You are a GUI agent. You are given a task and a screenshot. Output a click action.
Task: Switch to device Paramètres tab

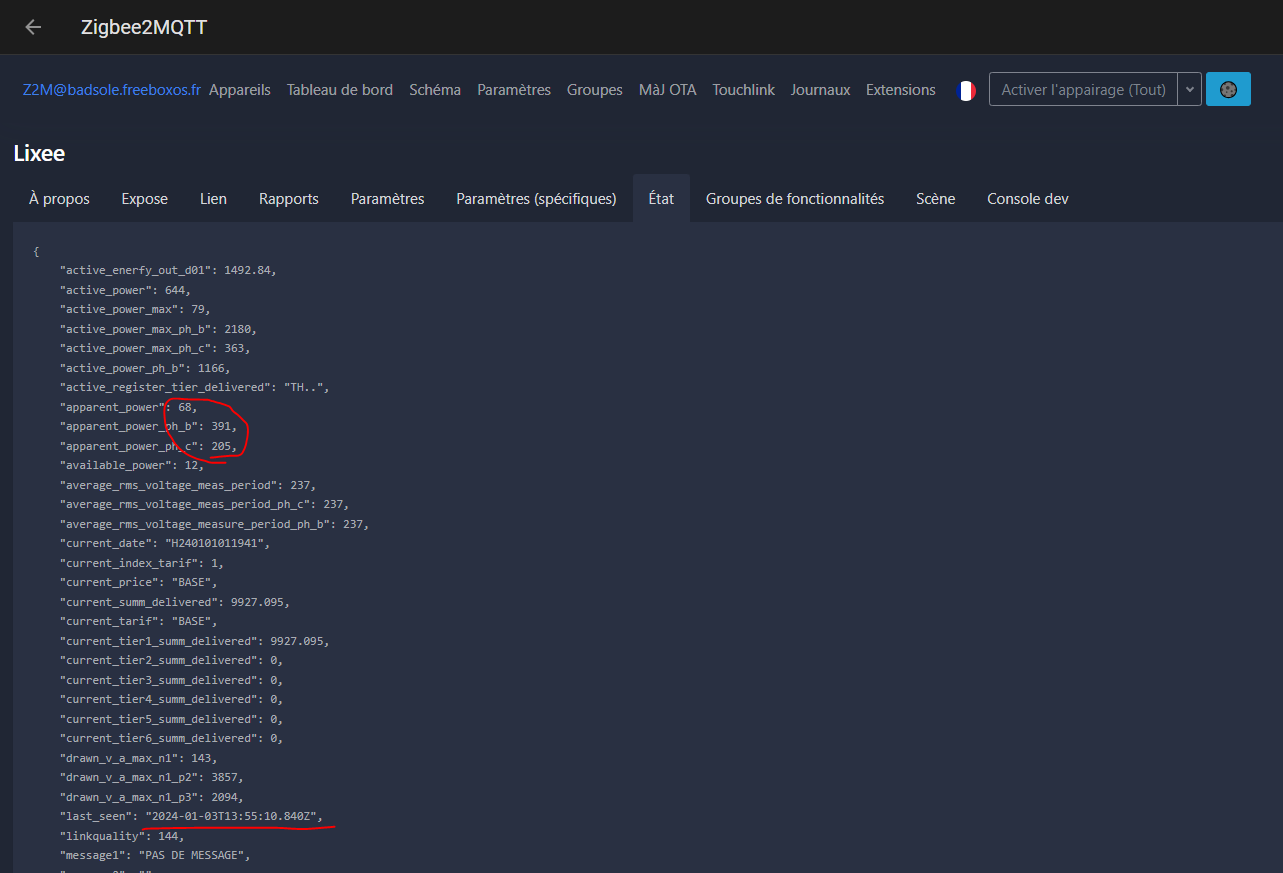click(x=388, y=198)
